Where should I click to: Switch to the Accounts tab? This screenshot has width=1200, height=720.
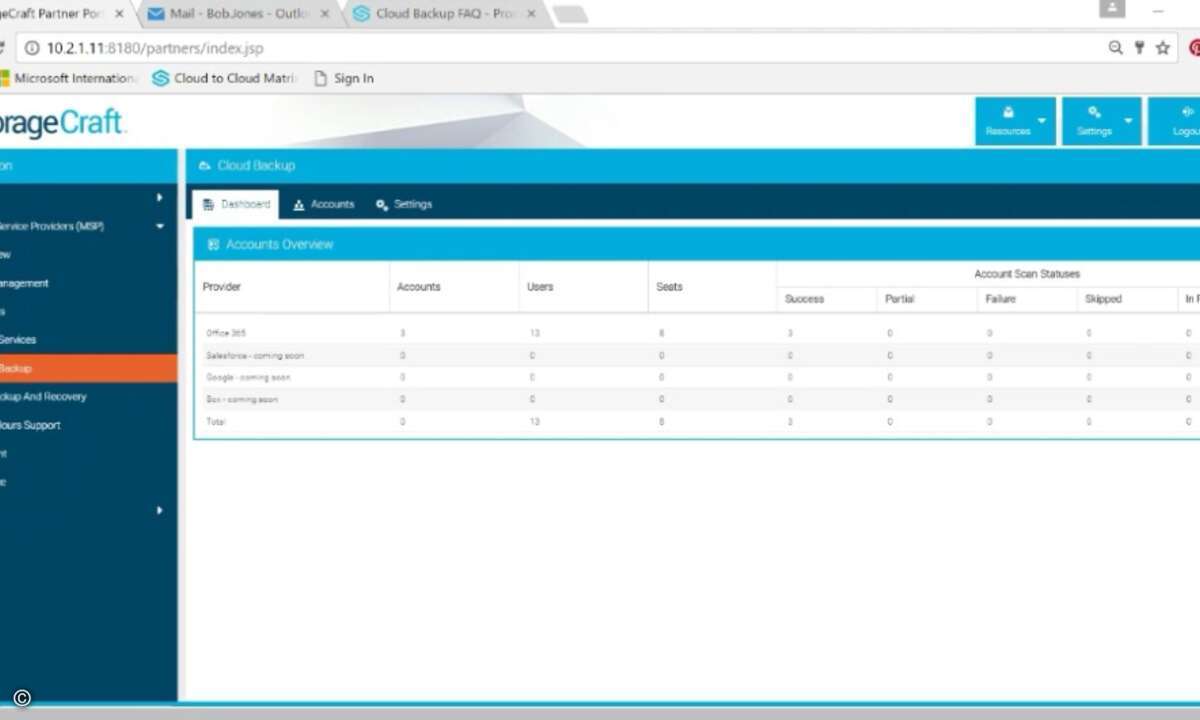(x=323, y=204)
